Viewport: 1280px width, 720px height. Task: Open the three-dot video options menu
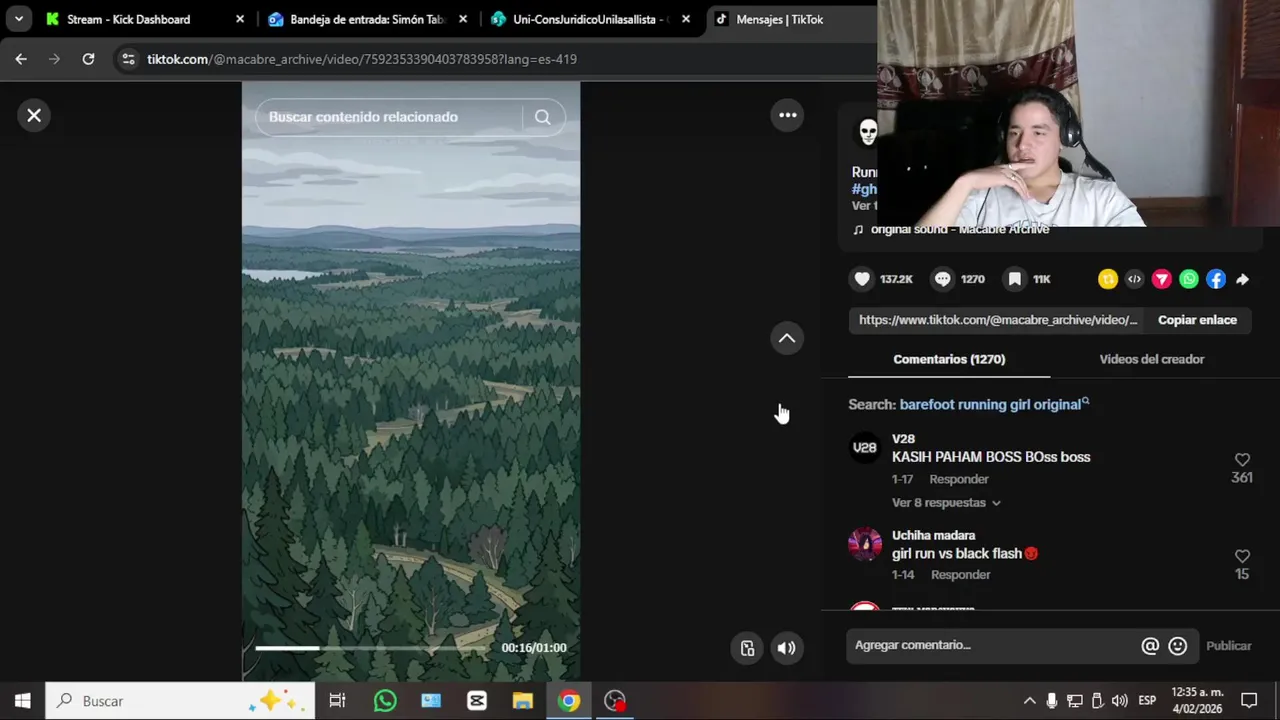click(788, 115)
